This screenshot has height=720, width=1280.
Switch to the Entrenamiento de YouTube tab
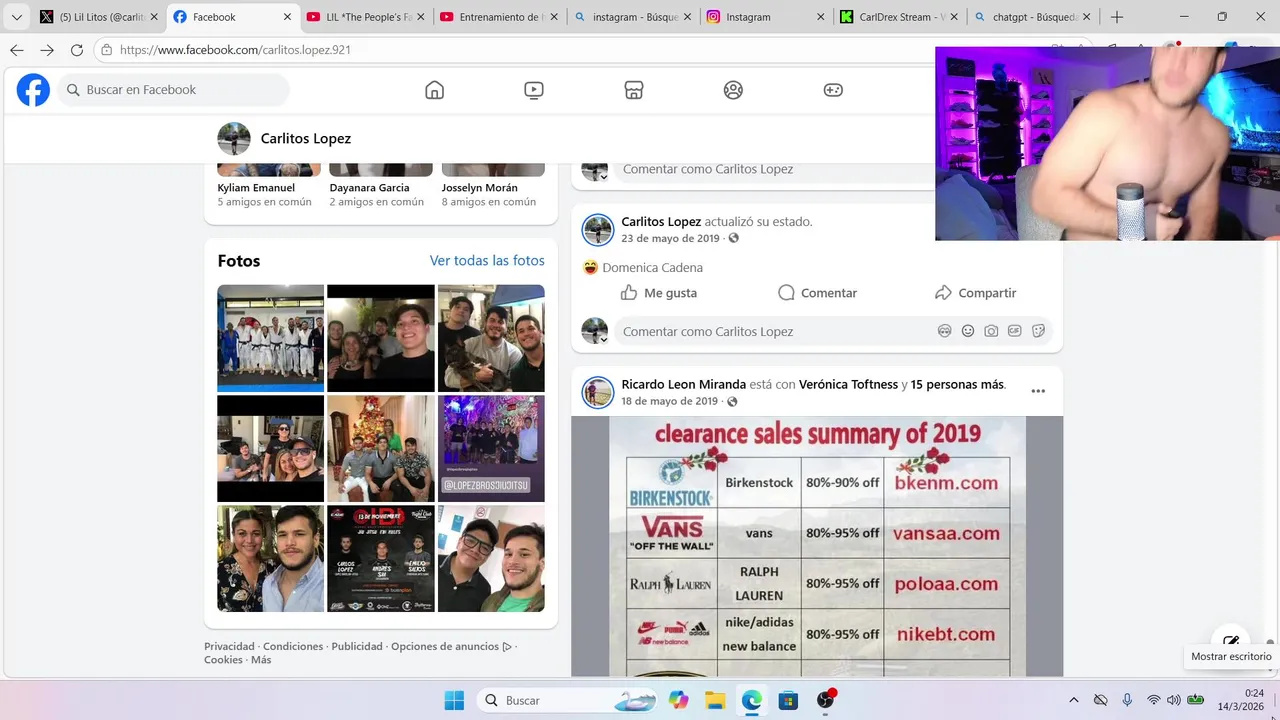[498, 17]
